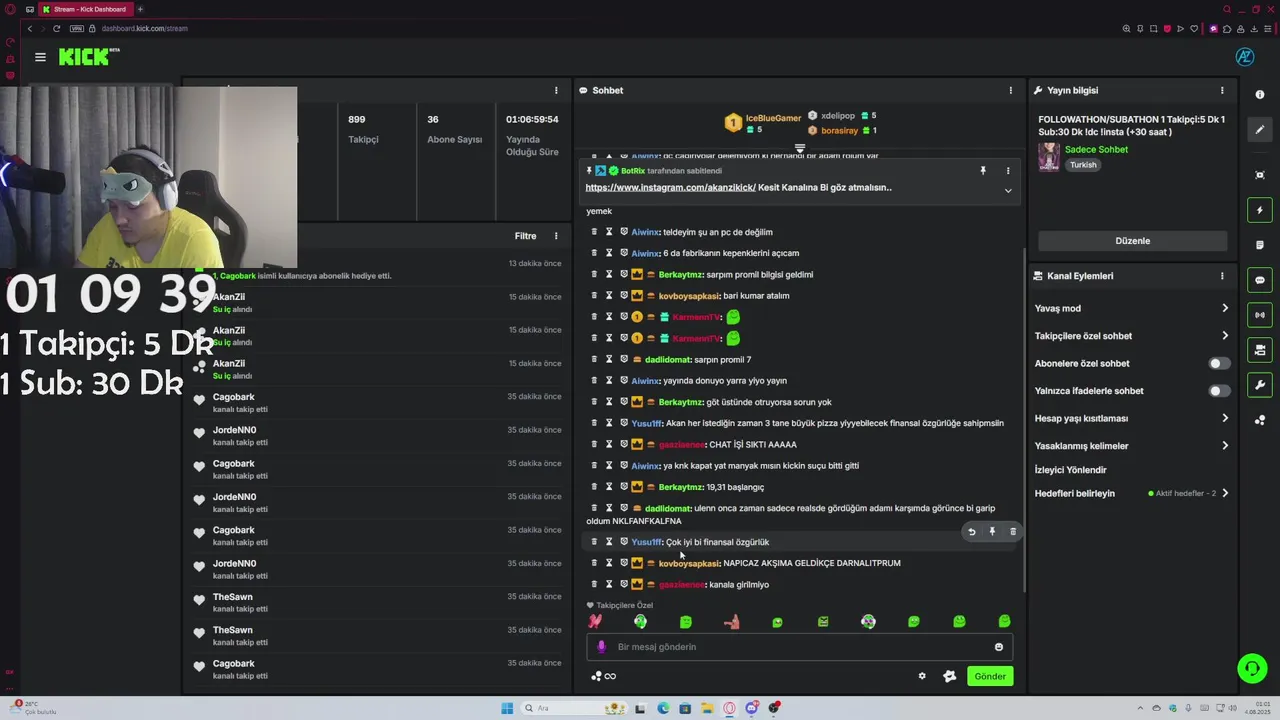This screenshot has height=720, width=1280.
Task: Click the message input field
Action: point(800,647)
